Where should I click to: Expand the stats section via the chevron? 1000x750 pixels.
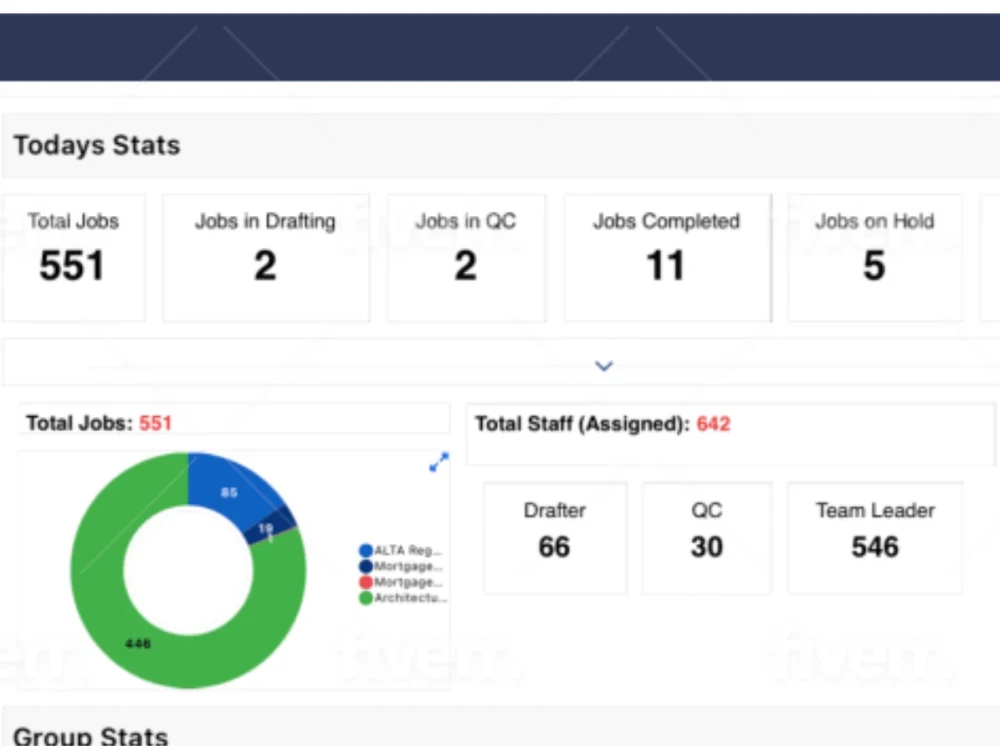pos(603,366)
